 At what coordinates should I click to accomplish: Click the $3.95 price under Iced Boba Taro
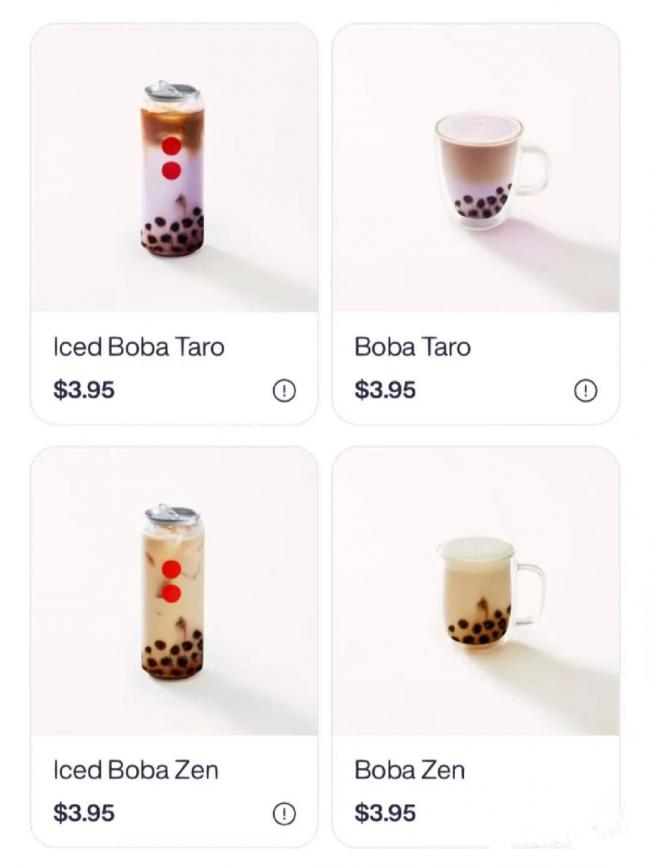tap(84, 390)
